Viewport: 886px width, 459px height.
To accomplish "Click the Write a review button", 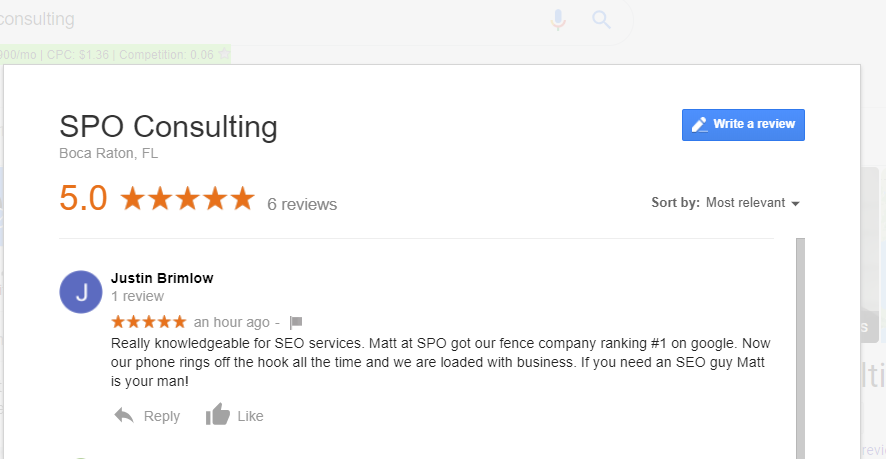I will tap(743, 124).
